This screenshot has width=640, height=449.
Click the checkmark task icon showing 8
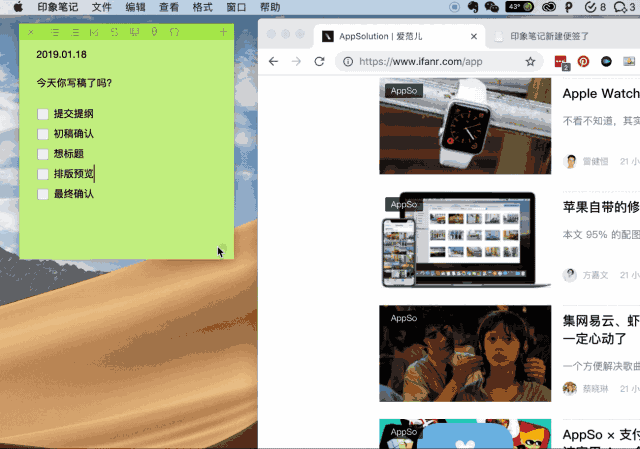595,7
